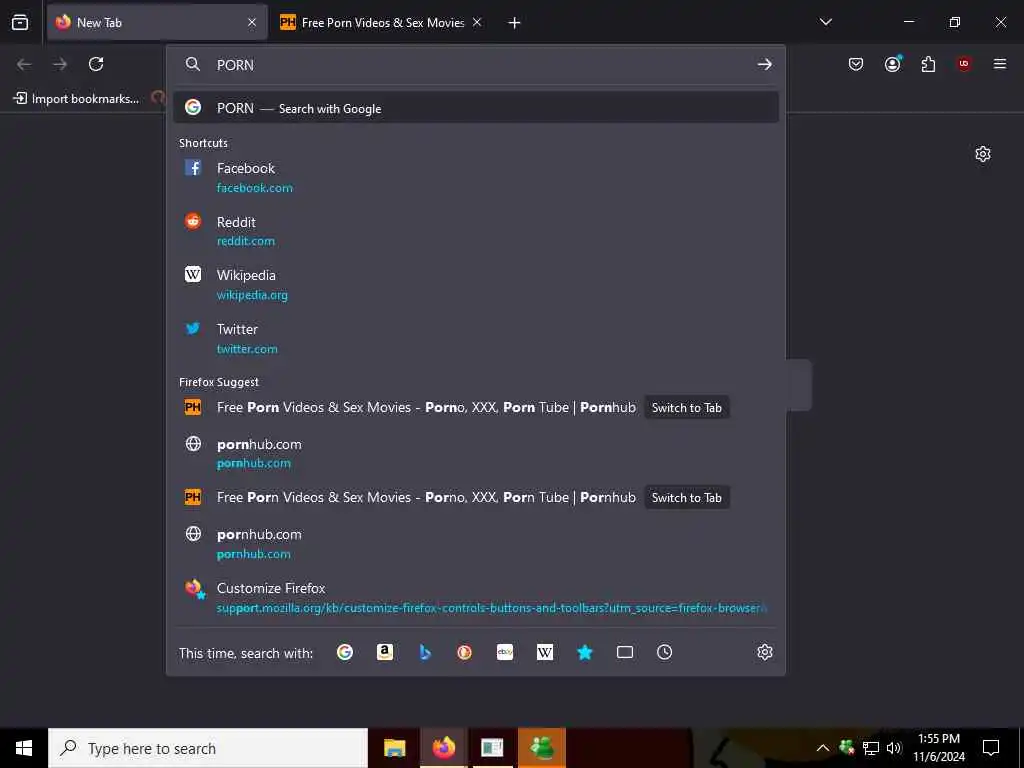
Task: Open the Windows notification center
Action: point(991,748)
